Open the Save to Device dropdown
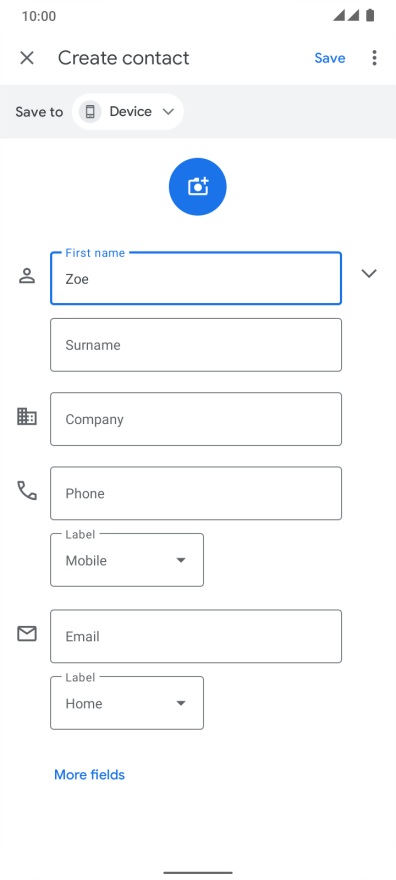 (128, 112)
